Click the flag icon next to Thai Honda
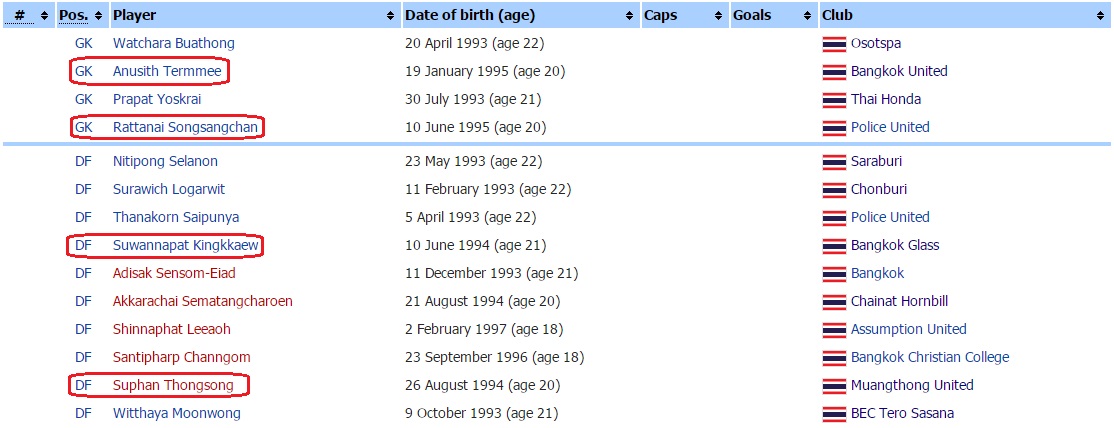Image resolution: width=1114 pixels, height=428 pixels. point(834,100)
